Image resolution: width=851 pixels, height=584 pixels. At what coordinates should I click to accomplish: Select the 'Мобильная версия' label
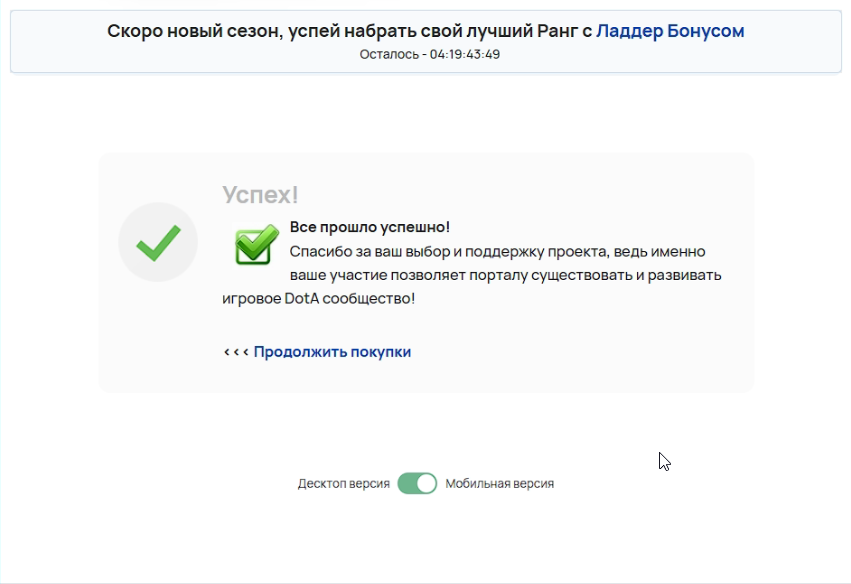tap(500, 483)
